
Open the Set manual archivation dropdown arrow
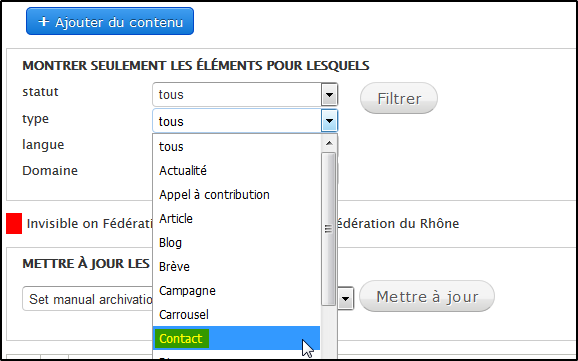(345, 298)
